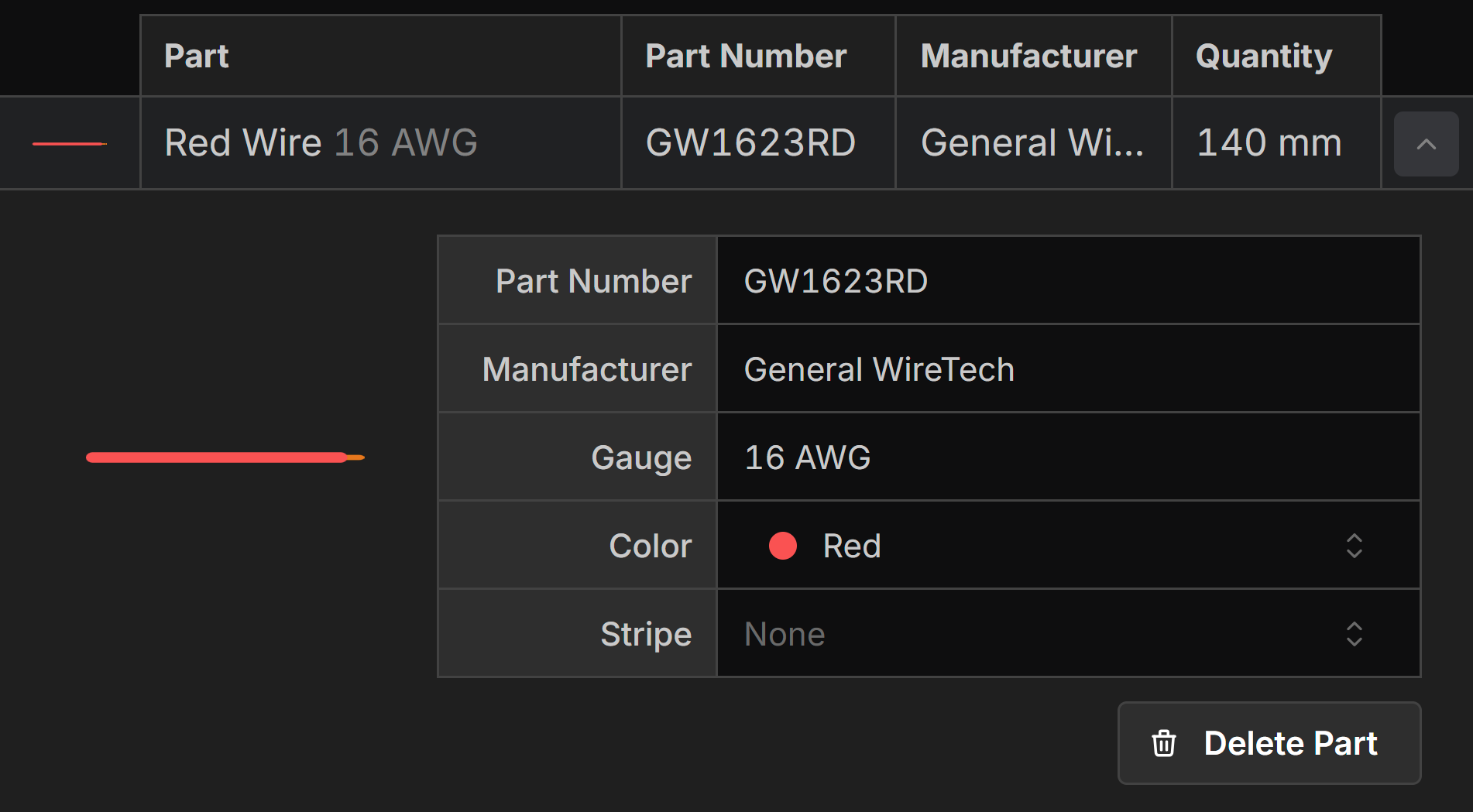The image size is (1473, 812).
Task: Click the GW1623RD cell in table row
Action: [x=750, y=143]
